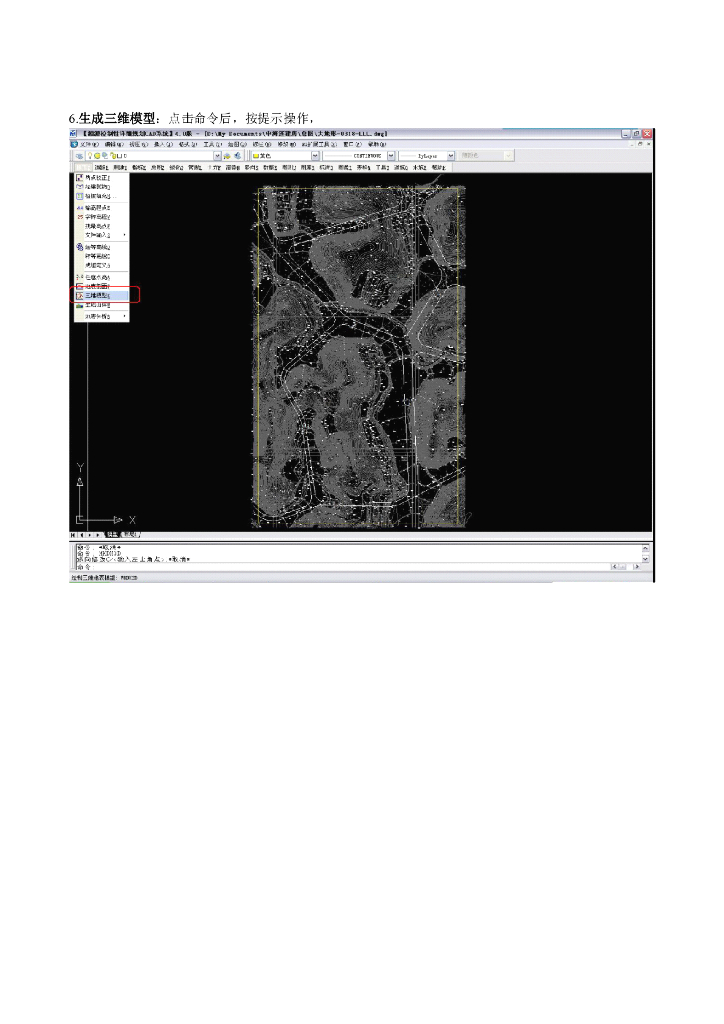
Task: Click the elevation point AA icon menu entry
Action: [80, 207]
